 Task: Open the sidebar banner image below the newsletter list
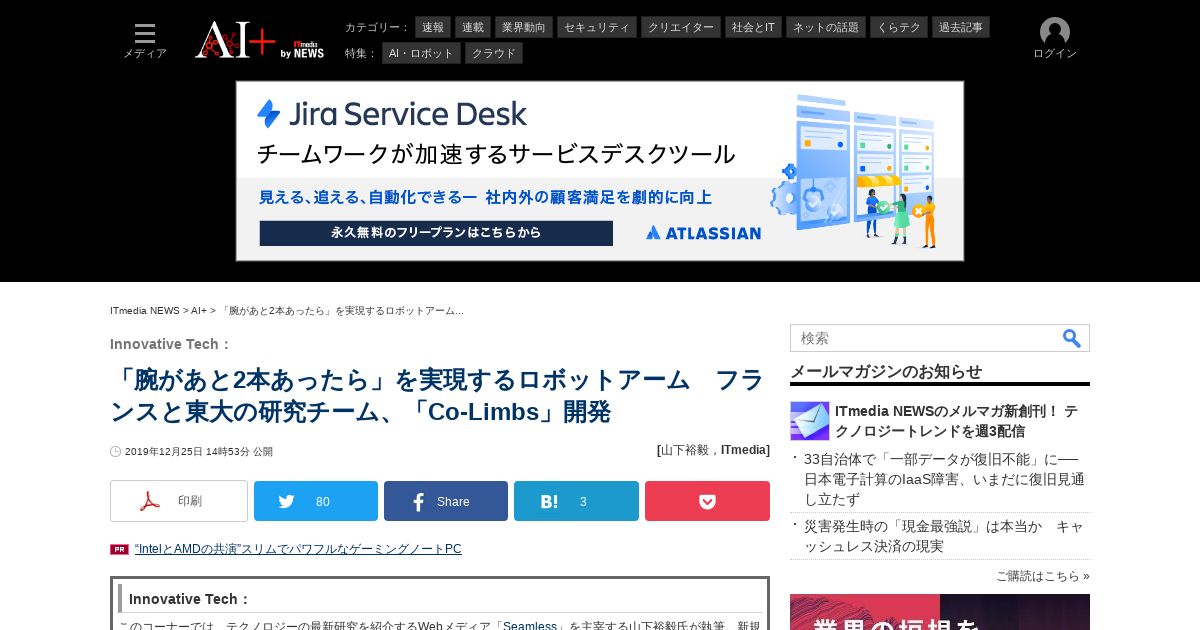tap(940, 612)
